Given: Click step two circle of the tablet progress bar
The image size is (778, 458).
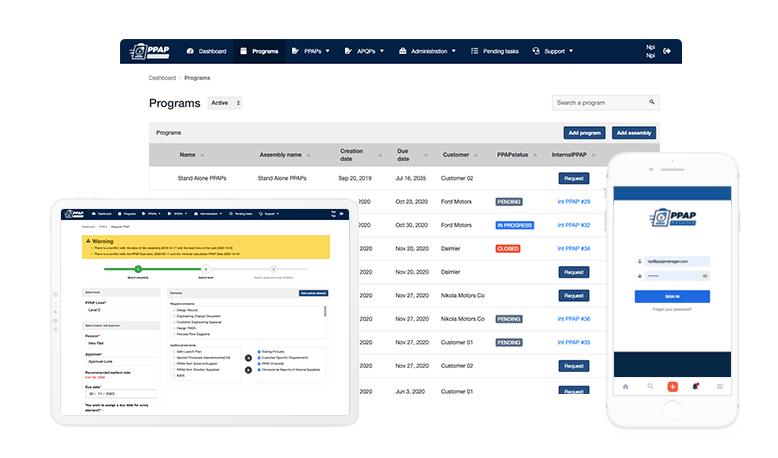Looking at the screenshot, I should [205, 269].
